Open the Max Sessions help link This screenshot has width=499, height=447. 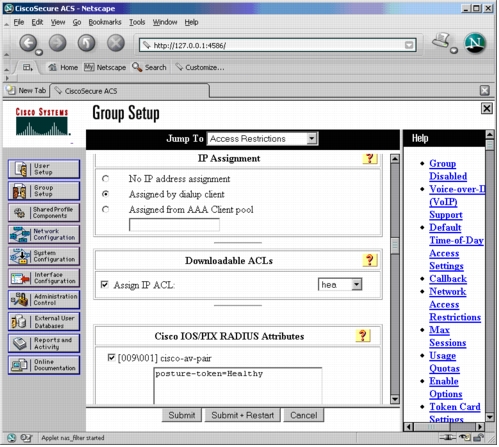(448, 336)
